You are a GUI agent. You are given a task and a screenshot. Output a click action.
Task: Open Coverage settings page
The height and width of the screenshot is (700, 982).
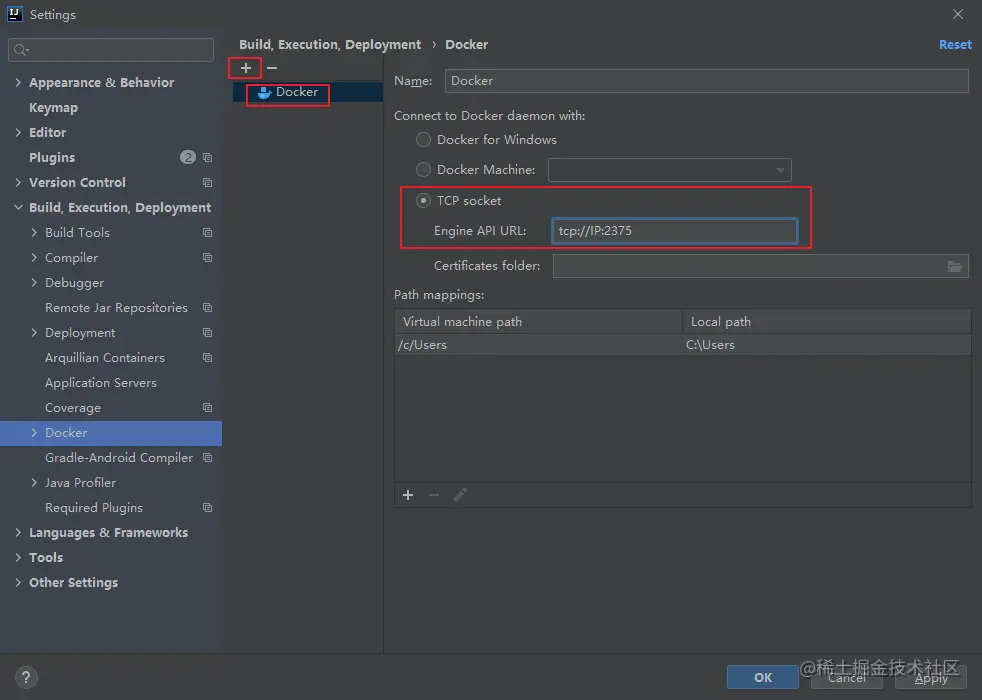tap(73, 408)
